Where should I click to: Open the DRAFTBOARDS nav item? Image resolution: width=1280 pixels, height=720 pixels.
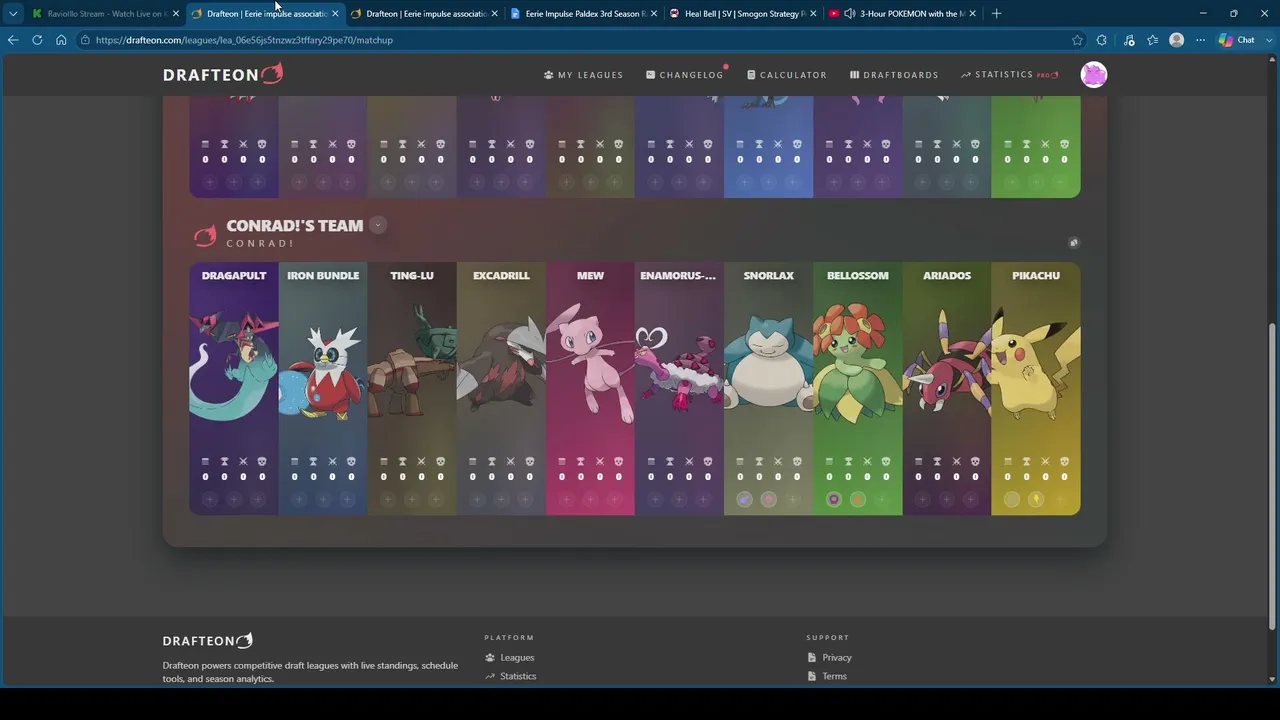coord(894,75)
